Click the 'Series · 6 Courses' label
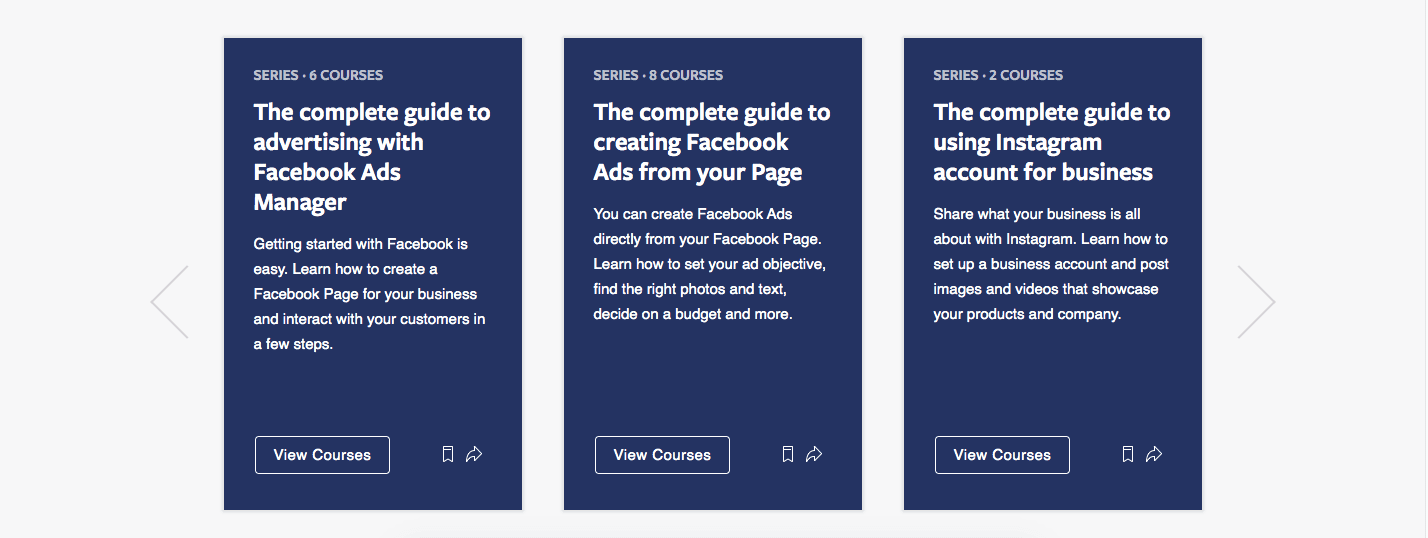Image resolution: width=1428 pixels, height=538 pixels. 318,75
